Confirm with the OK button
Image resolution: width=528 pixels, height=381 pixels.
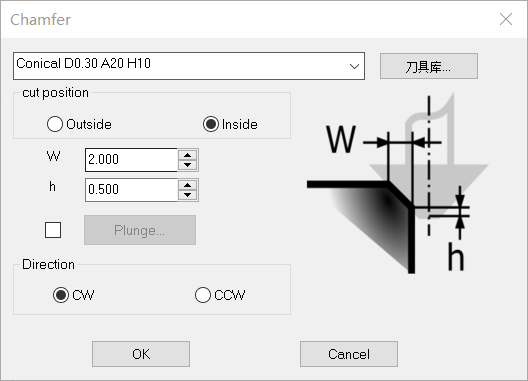(x=141, y=354)
